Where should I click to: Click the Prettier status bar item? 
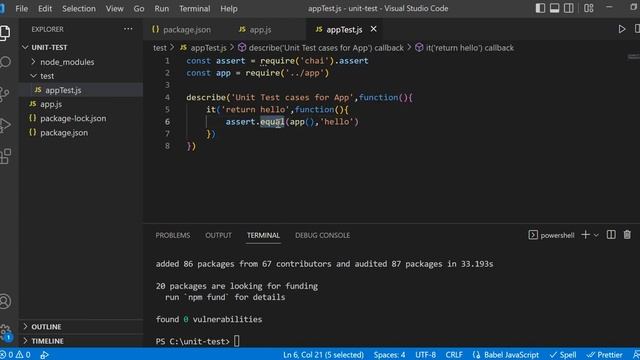tap(605, 355)
